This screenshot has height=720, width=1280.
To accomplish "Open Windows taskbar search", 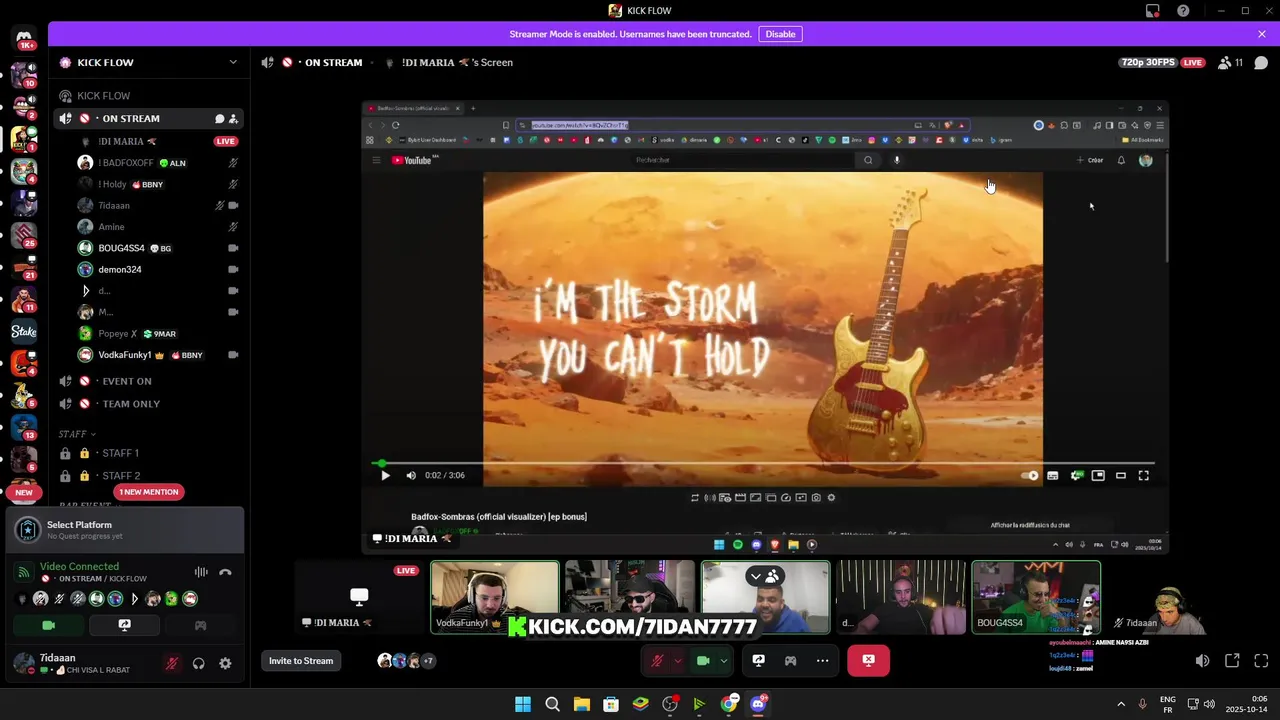I will point(552,704).
